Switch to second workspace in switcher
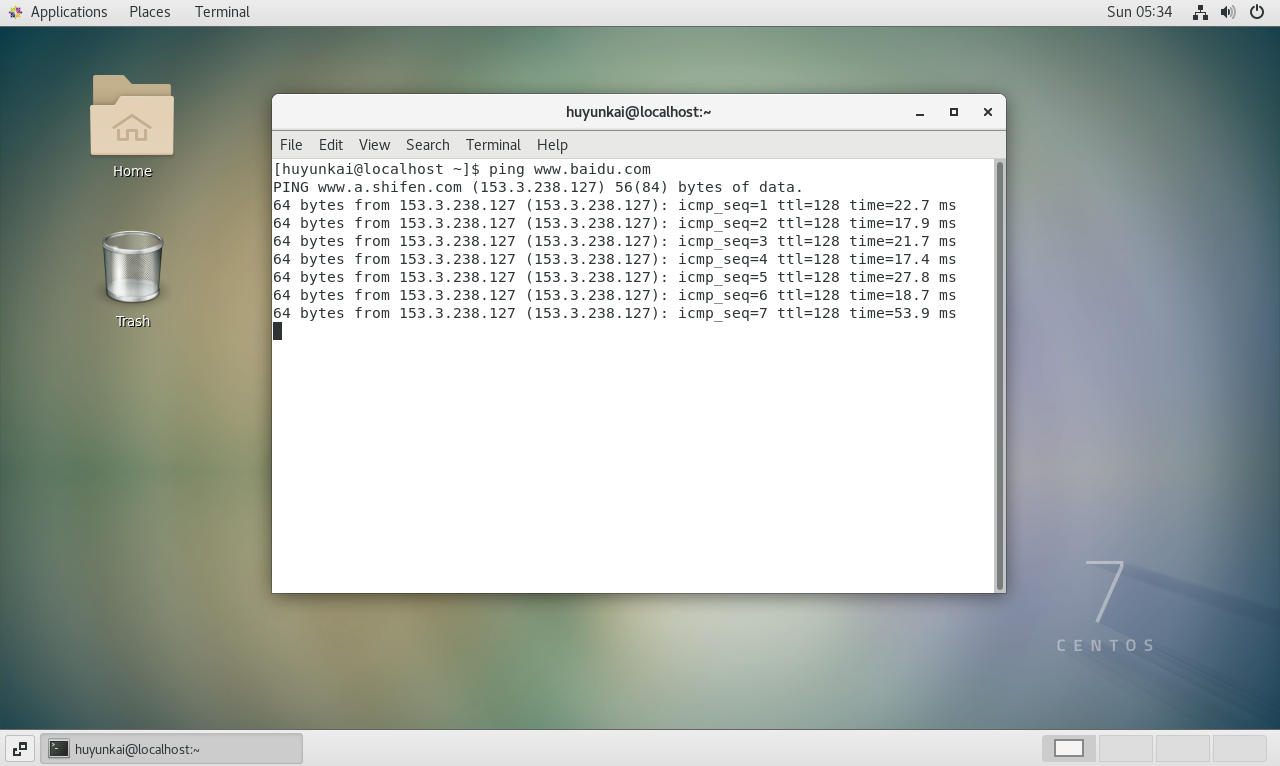Image resolution: width=1280 pixels, height=766 pixels. tap(1126, 748)
